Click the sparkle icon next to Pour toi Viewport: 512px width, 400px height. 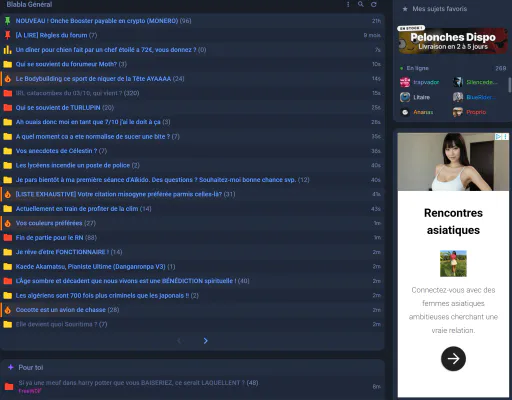(11, 367)
